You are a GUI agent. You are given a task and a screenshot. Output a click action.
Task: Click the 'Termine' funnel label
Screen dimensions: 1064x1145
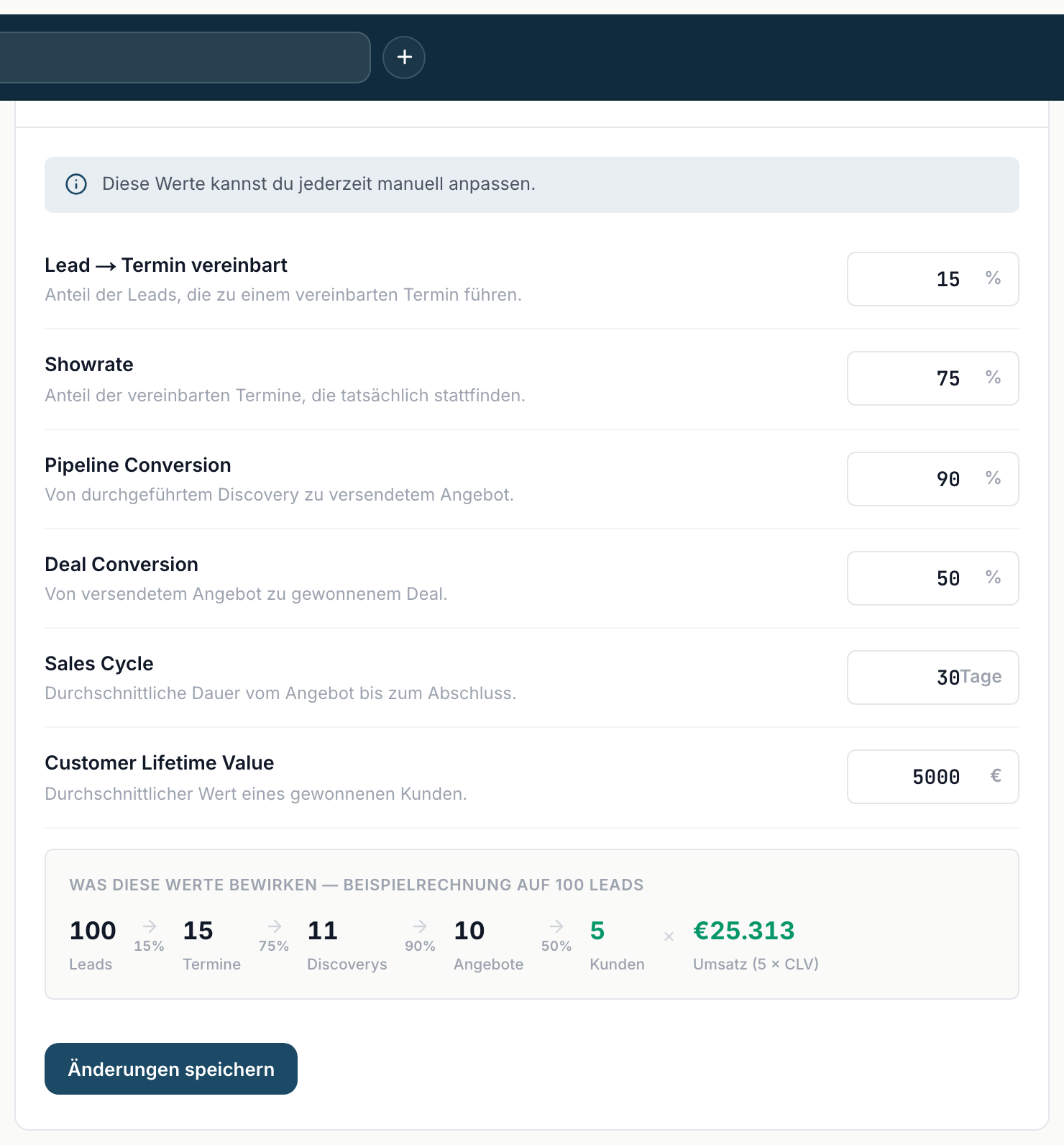[212, 964]
